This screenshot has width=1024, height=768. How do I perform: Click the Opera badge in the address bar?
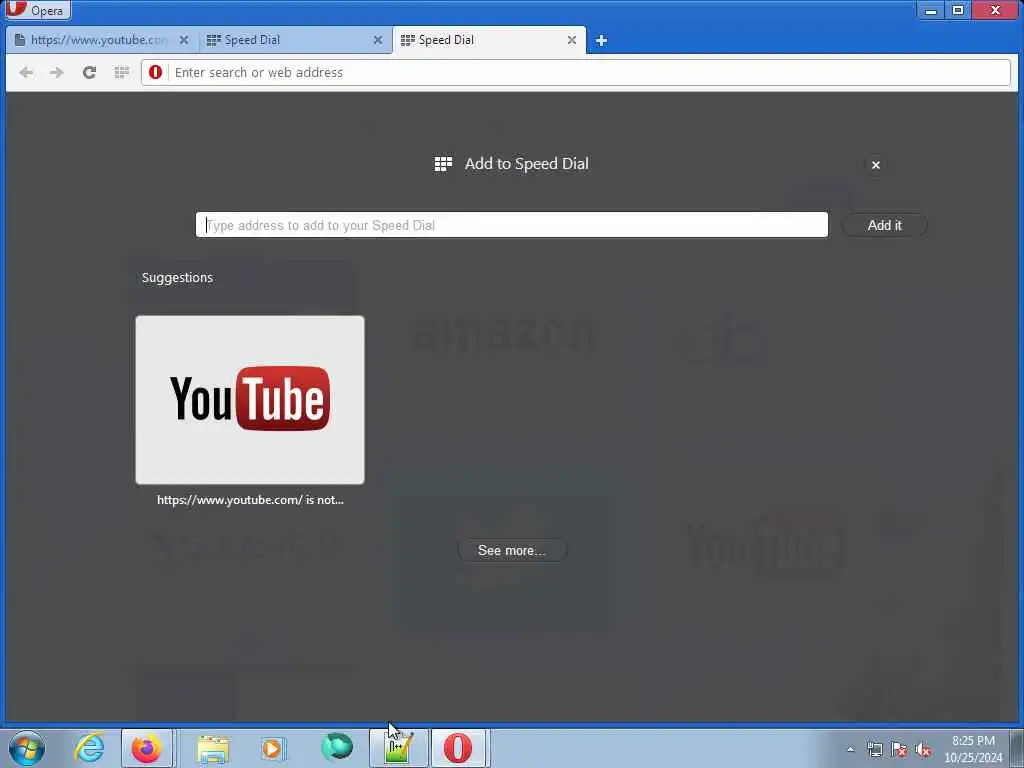pyautogui.click(x=155, y=72)
